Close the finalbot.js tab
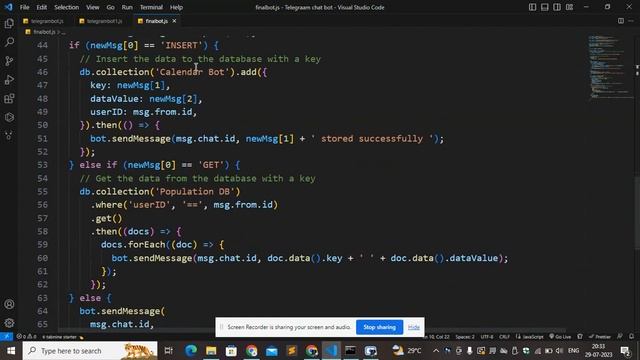The image size is (640, 360). [x=174, y=21]
